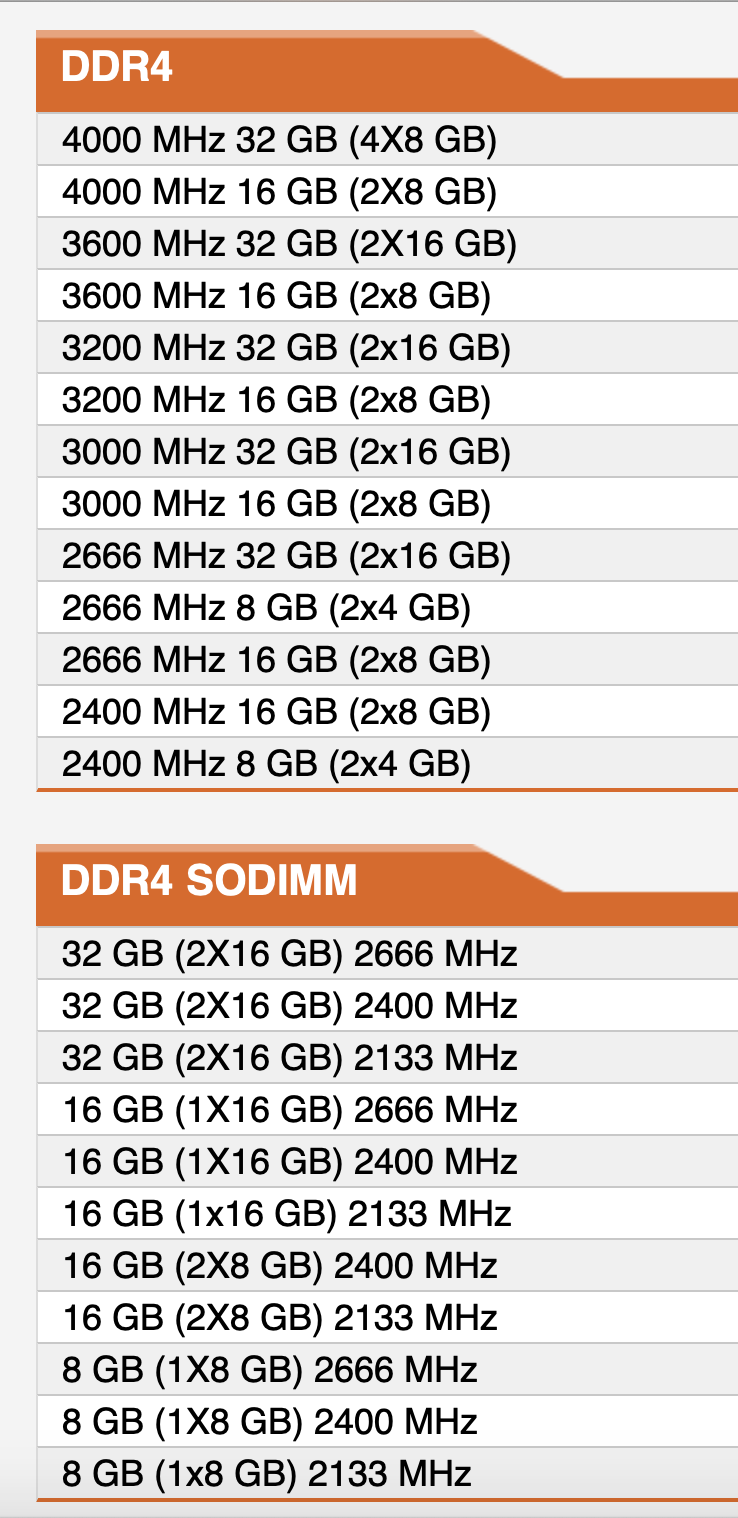The width and height of the screenshot is (738, 1518).
Task: Click 2400 MHz 16 GB (2x8 GB)
Action: tap(276, 712)
